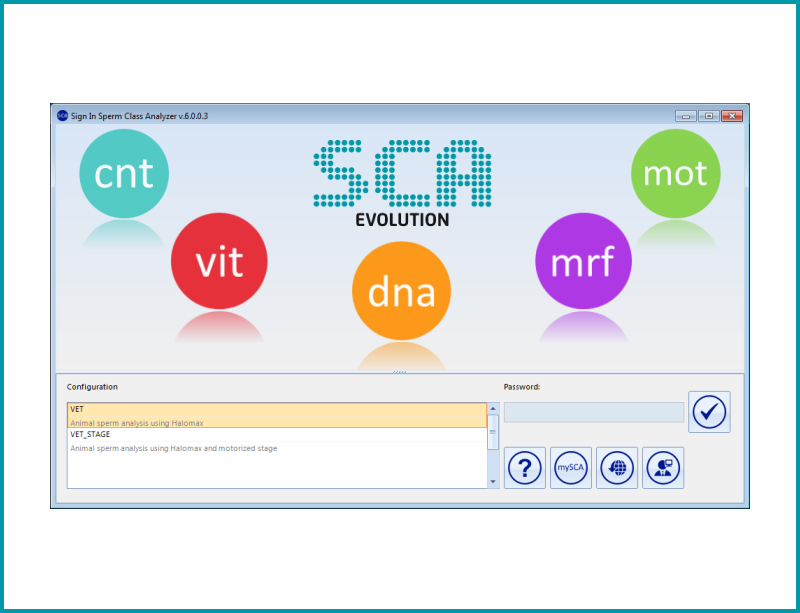
Task: Maximize the Sign In window
Action: click(709, 116)
